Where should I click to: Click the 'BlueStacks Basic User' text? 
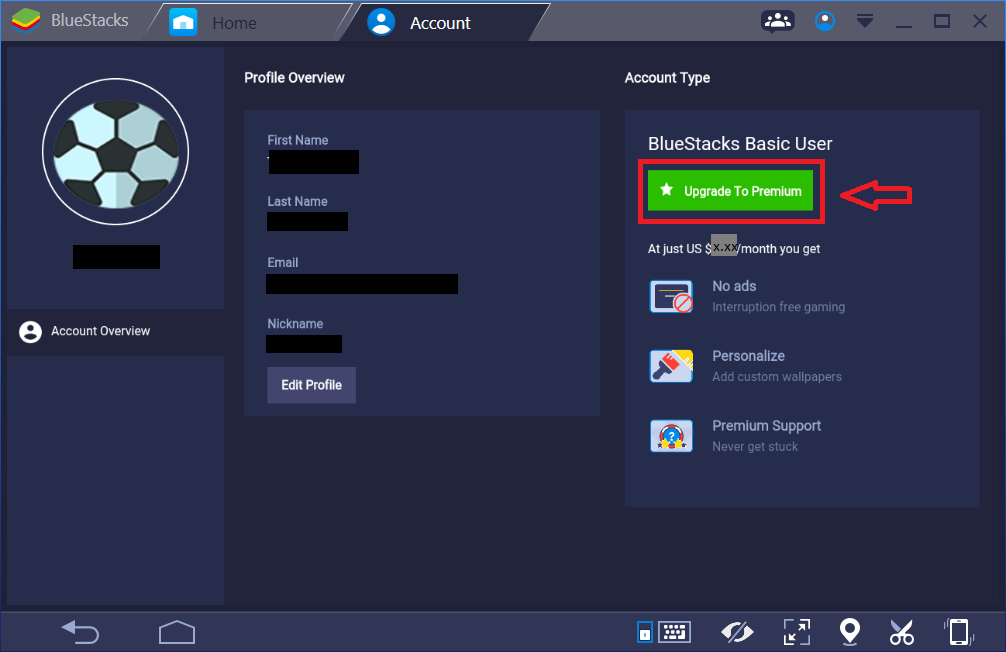point(740,144)
